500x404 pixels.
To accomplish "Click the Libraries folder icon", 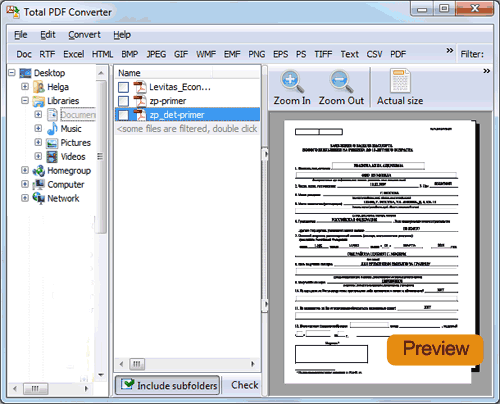I will click(39, 101).
